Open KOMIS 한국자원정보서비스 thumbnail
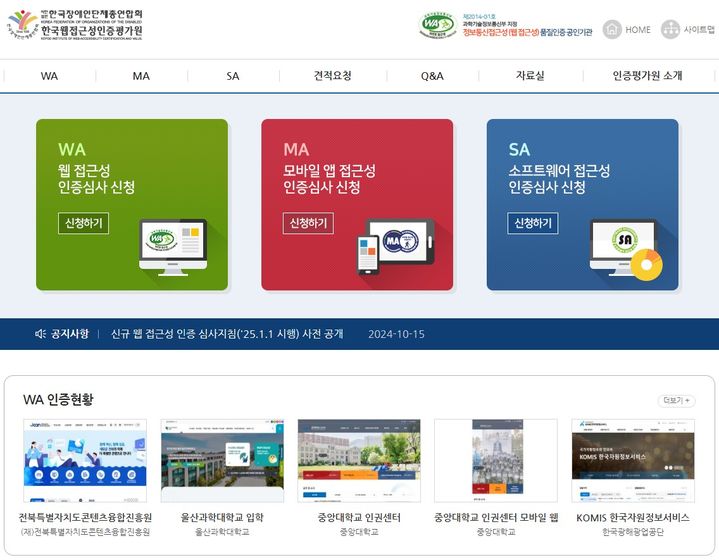Screen dimensions: 719x560 pyautogui.click(x=633, y=460)
